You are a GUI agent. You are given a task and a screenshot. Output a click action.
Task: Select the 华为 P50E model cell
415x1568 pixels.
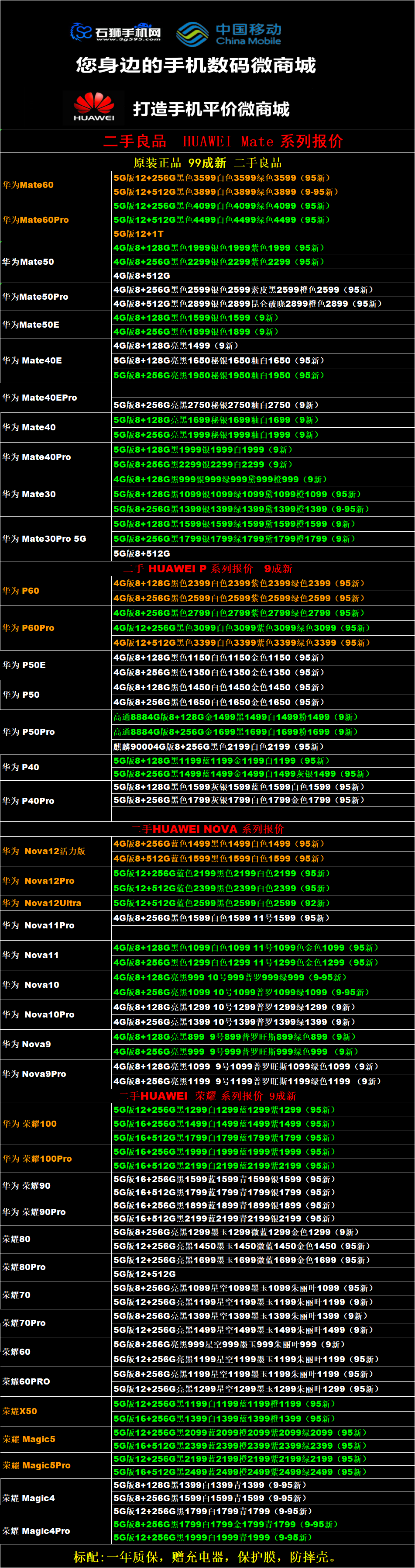[x=56, y=665]
